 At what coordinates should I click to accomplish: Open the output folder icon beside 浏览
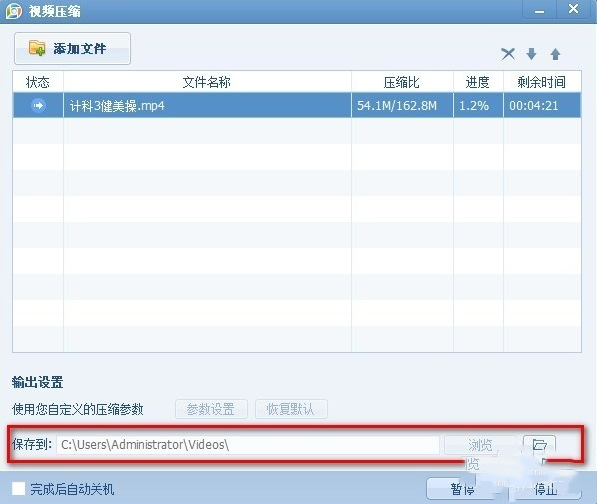(x=540, y=445)
